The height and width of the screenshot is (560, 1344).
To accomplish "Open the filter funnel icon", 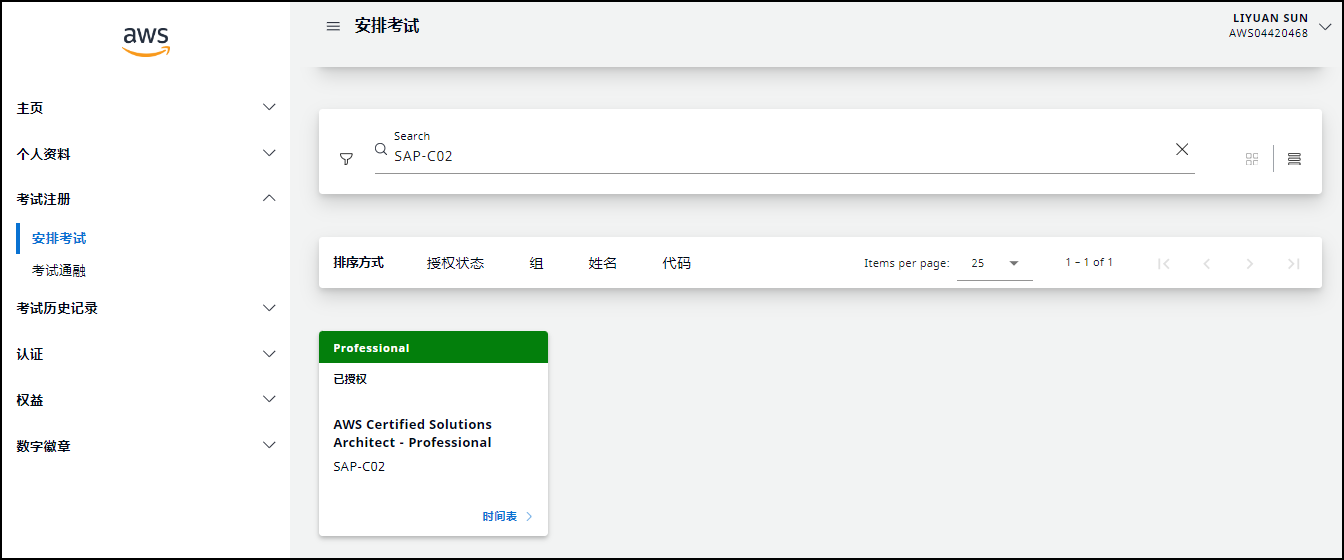I will click(x=346, y=159).
